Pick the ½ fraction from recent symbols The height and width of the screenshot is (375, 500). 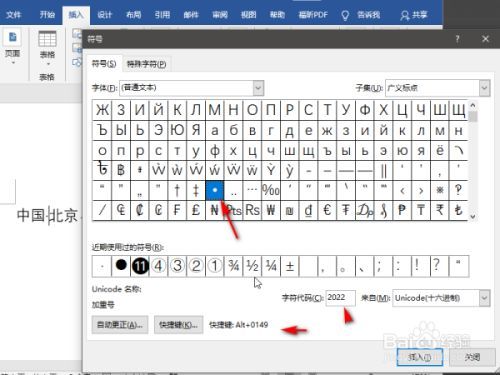[252, 266]
